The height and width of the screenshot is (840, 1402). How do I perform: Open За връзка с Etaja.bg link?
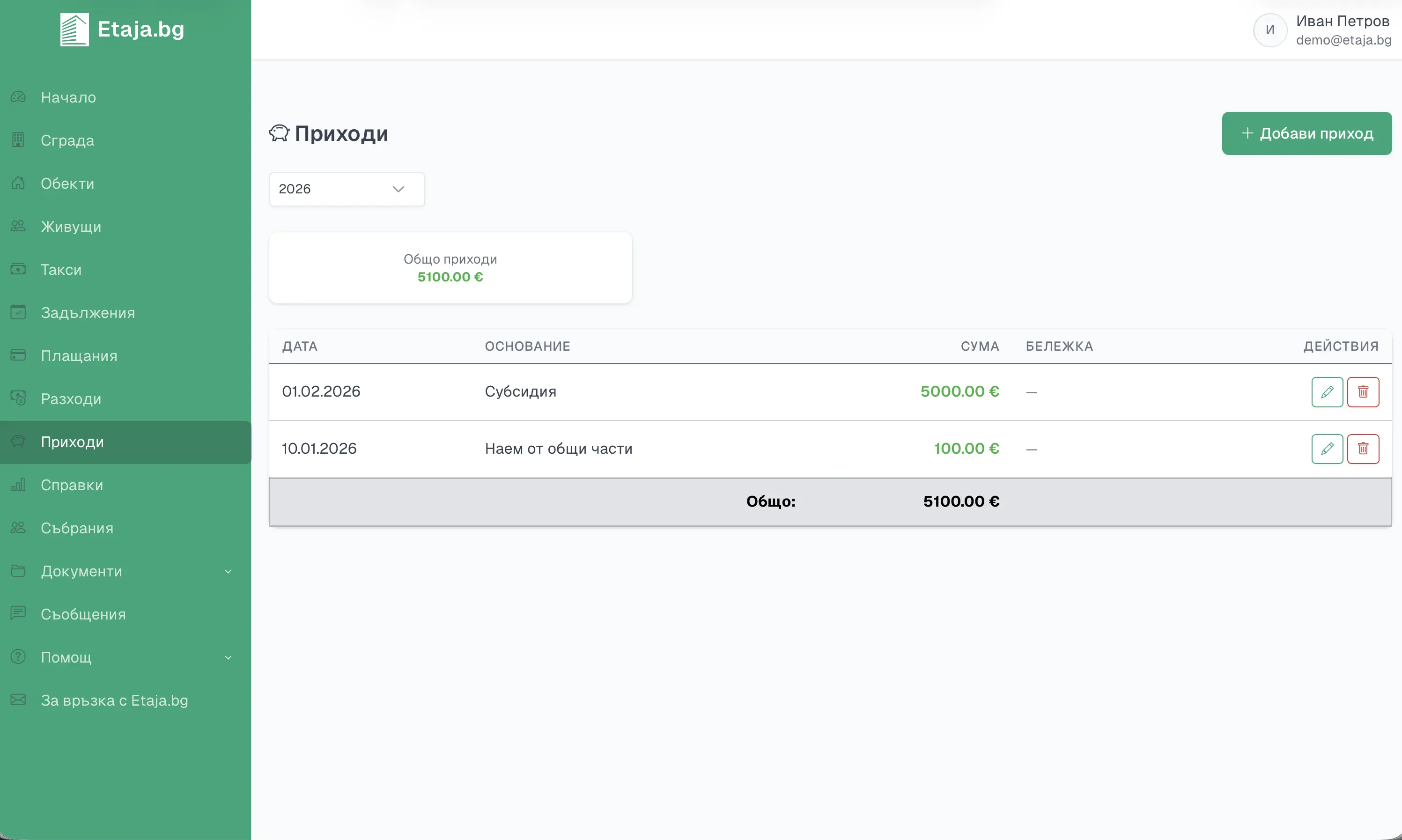[125, 700]
